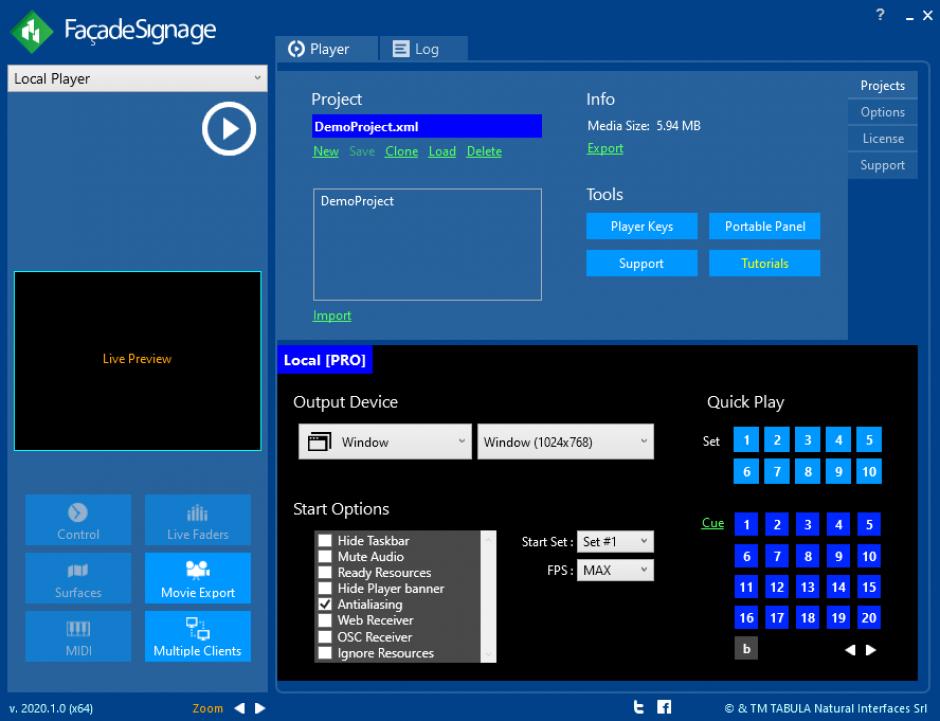Uncheck Antialiasing option
This screenshot has width=940, height=721.
point(325,604)
